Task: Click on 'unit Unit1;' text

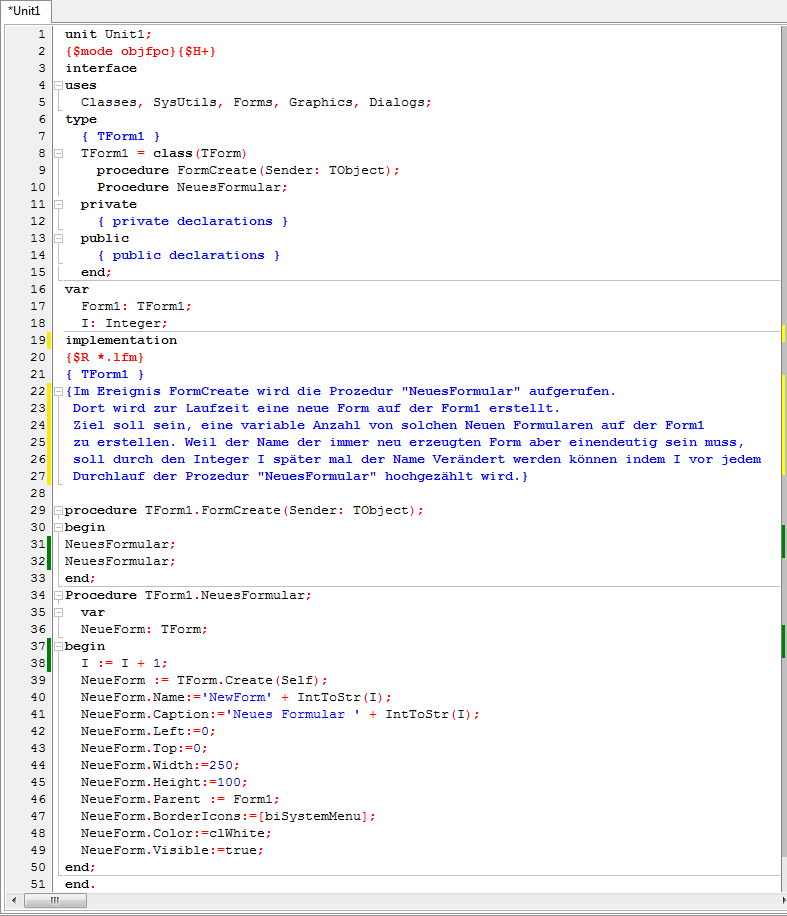Action: tap(108, 34)
